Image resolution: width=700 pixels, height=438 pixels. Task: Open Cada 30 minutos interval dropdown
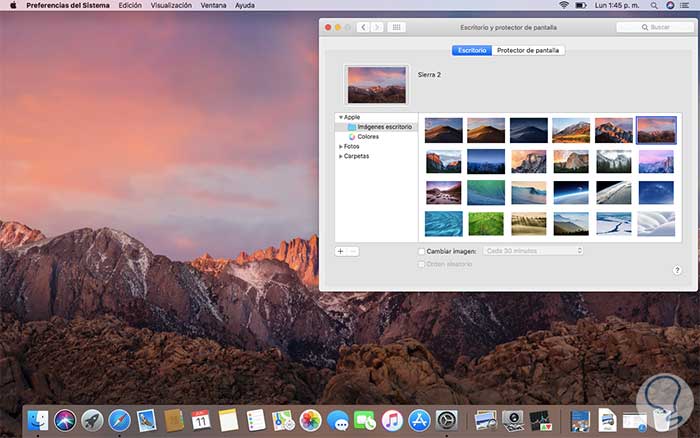click(533, 251)
